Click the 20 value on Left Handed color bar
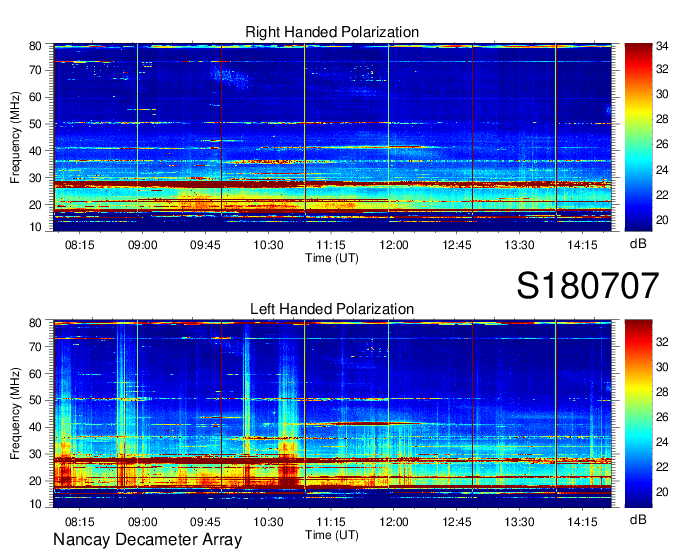The height and width of the screenshot is (552, 680). (x=662, y=492)
